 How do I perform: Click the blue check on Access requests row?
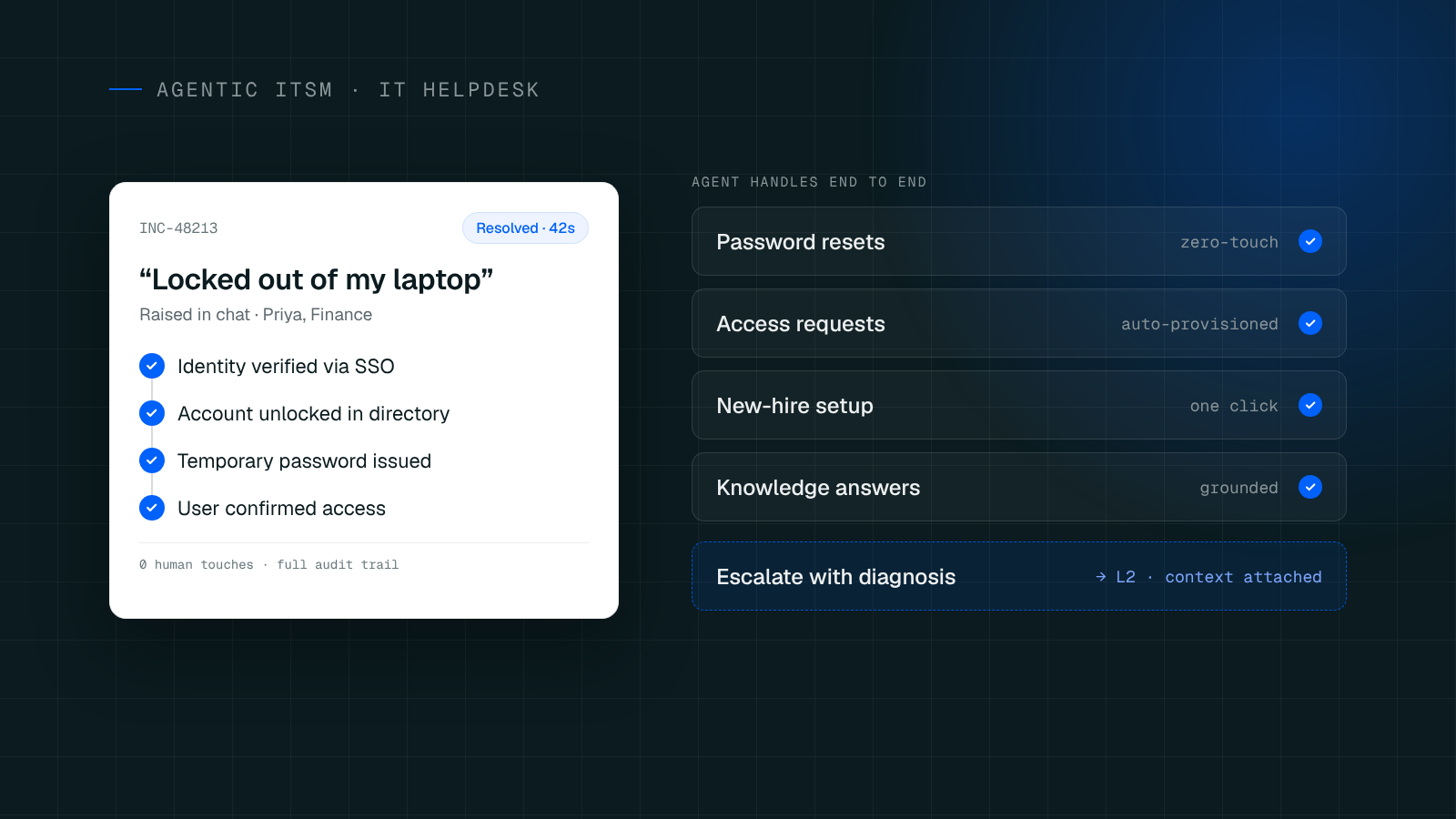[x=1310, y=323]
